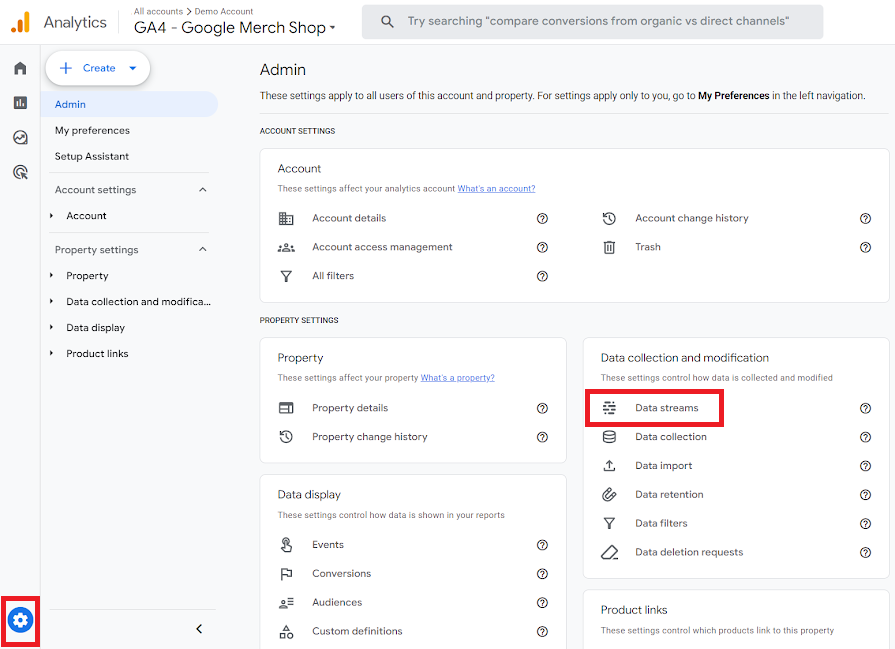Expand the Data display tree item
The height and width of the screenshot is (649, 895).
coord(51,328)
